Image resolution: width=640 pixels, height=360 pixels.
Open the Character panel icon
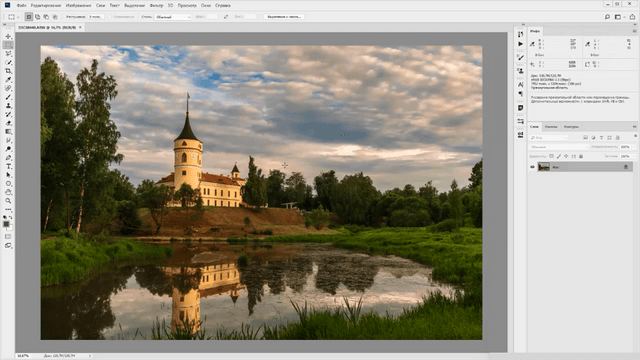pyautogui.click(x=520, y=84)
